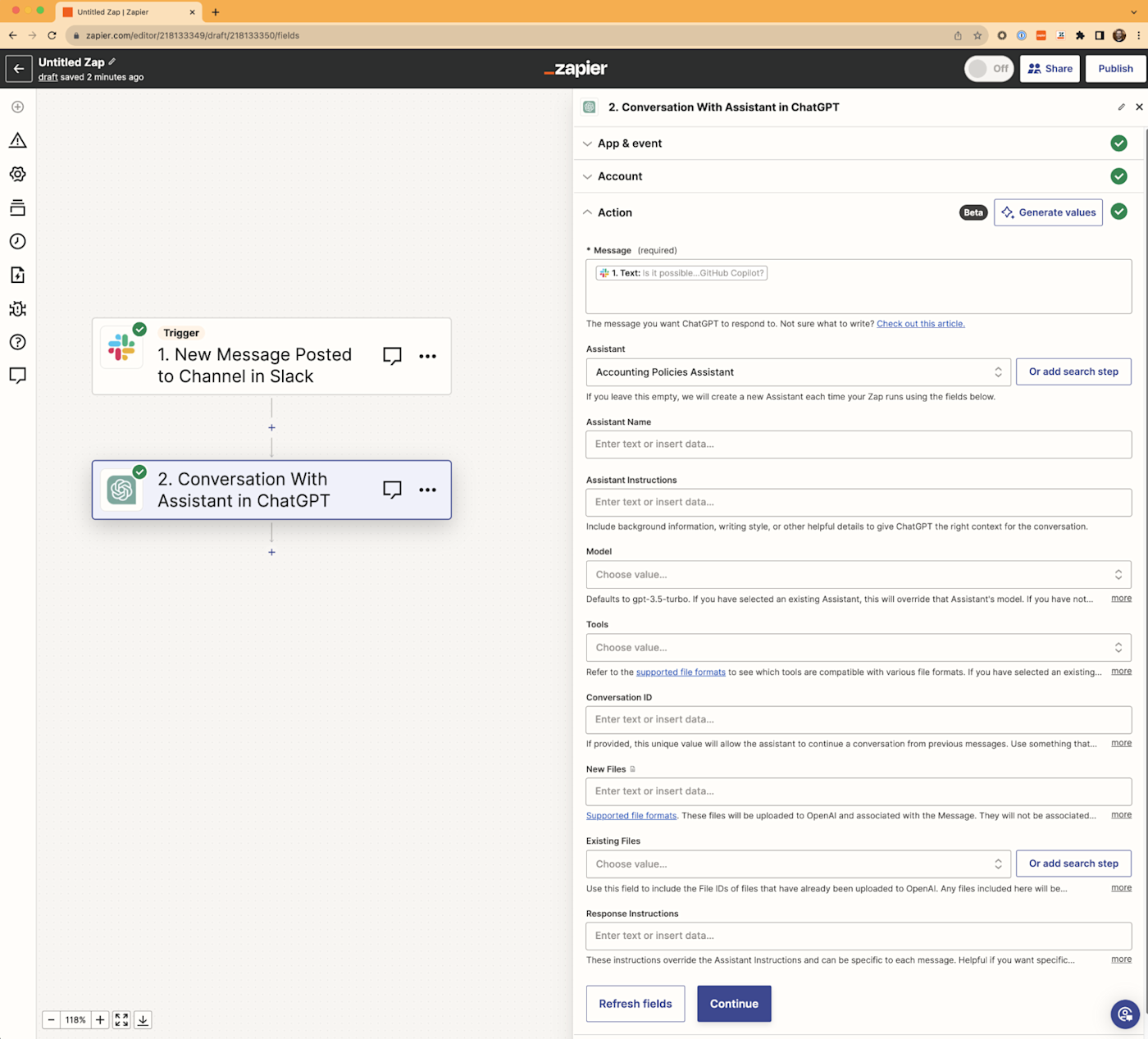Image resolution: width=1148 pixels, height=1039 pixels.
Task: Toggle the Zap On/Off switch
Action: [x=989, y=69]
